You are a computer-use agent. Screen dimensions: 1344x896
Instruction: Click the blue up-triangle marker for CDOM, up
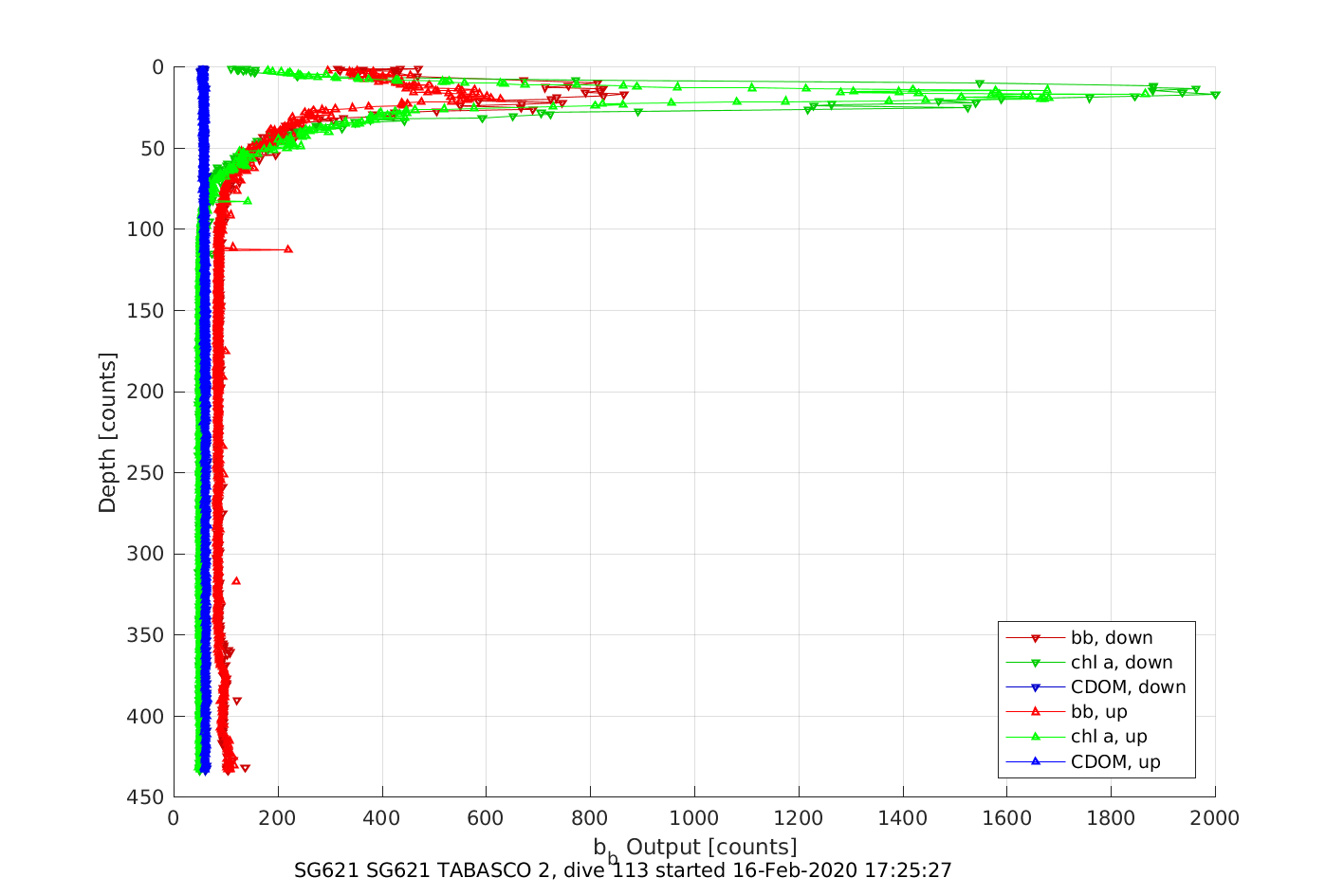pos(1036,761)
